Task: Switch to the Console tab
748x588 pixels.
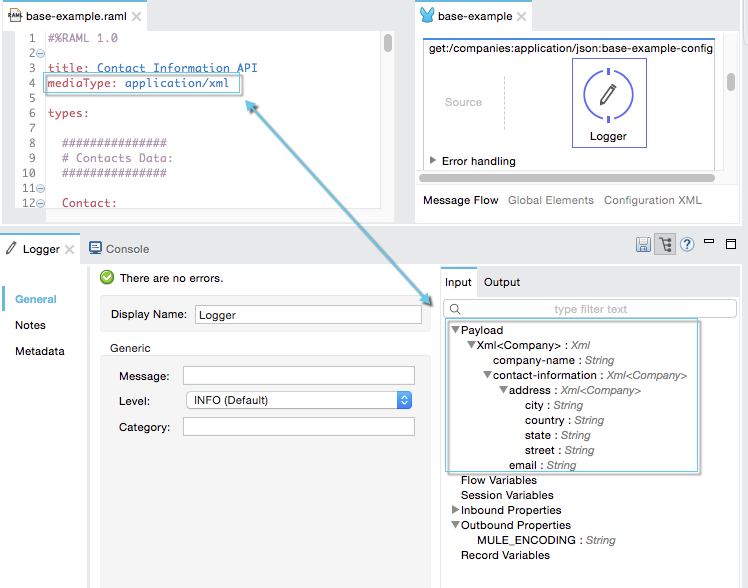Action: (119, 249)
